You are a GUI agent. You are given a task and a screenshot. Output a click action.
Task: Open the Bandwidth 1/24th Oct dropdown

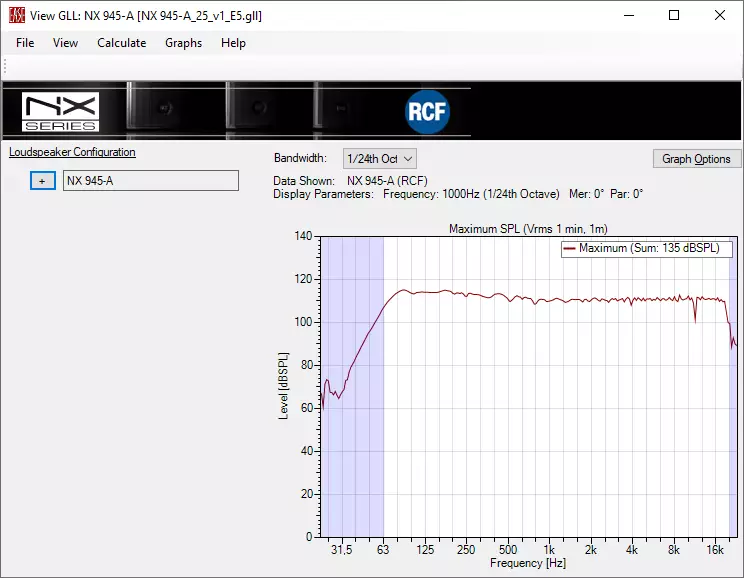click(379, 159)
